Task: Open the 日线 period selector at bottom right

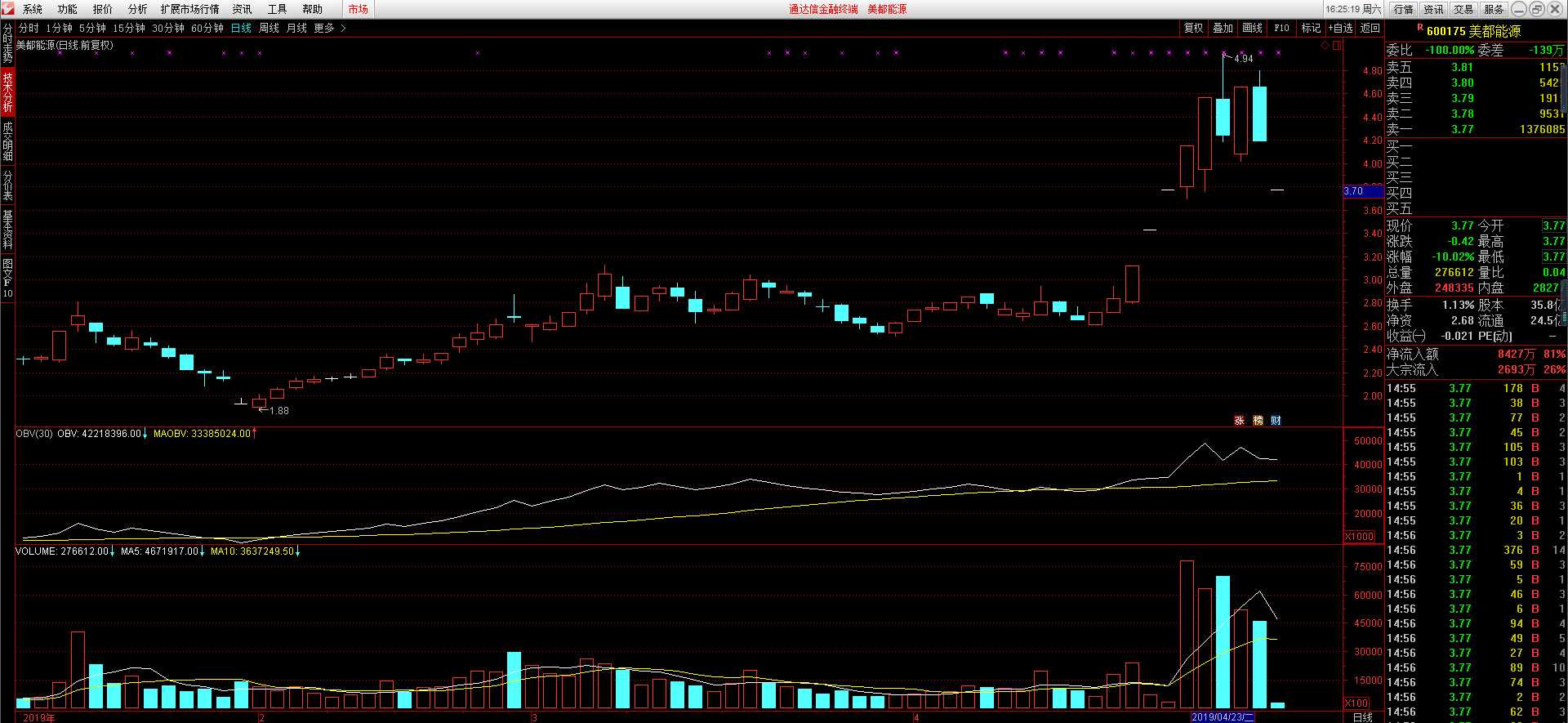Action: click(x=1362, y=717)
